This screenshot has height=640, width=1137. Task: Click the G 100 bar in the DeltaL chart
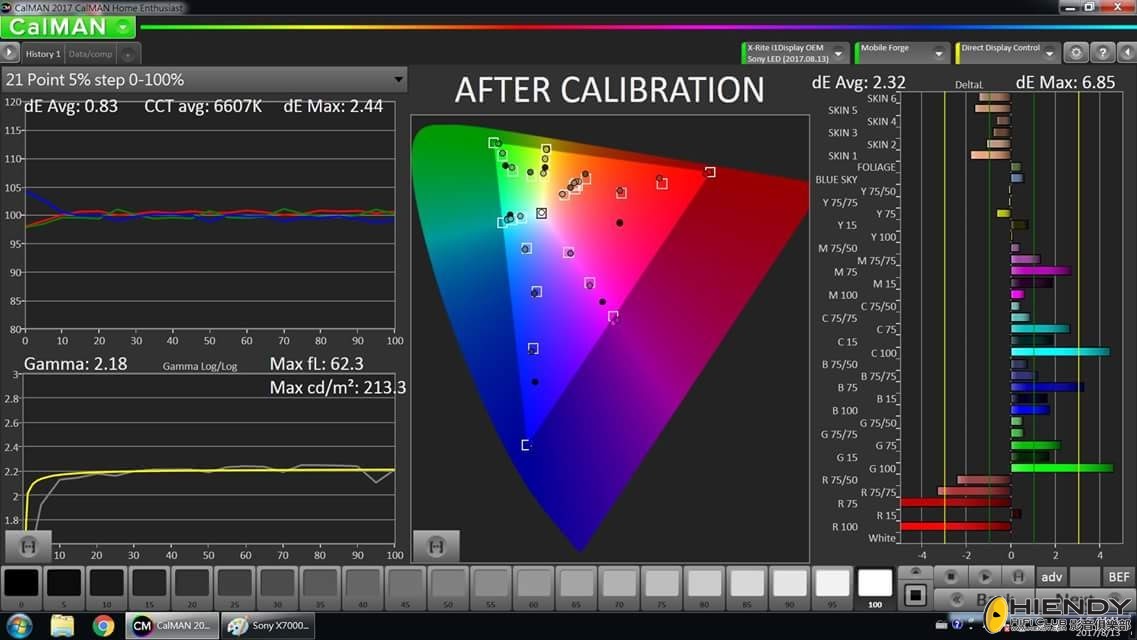click(x=1062, y=468)
